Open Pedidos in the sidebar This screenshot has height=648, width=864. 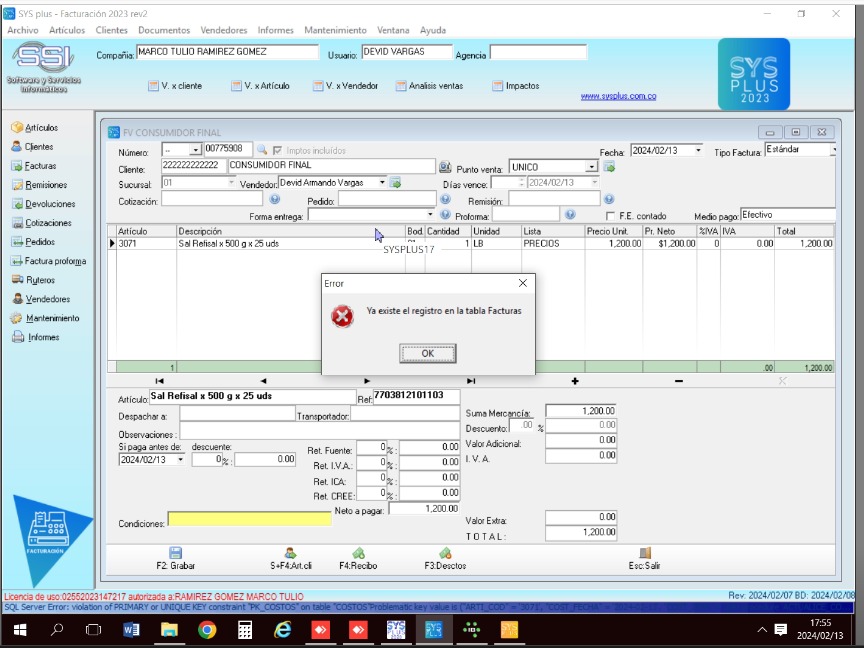click(33, 242)
